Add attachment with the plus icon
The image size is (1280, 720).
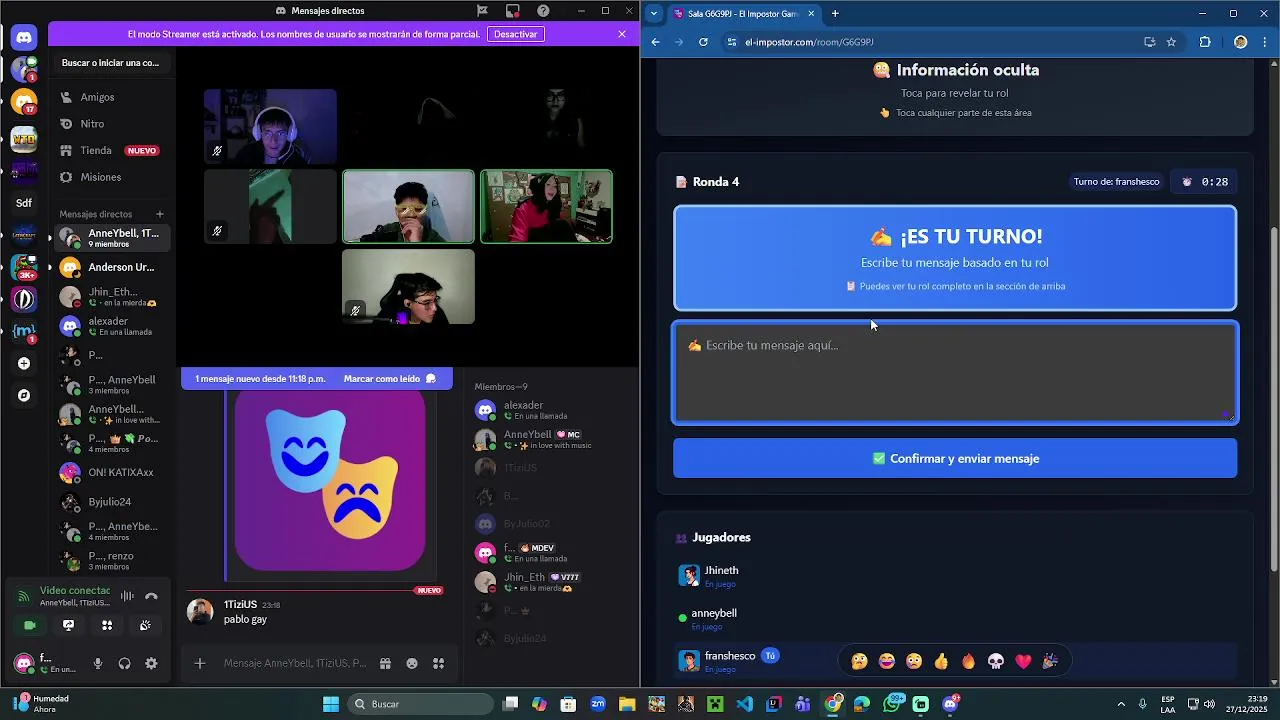point(200,663)
